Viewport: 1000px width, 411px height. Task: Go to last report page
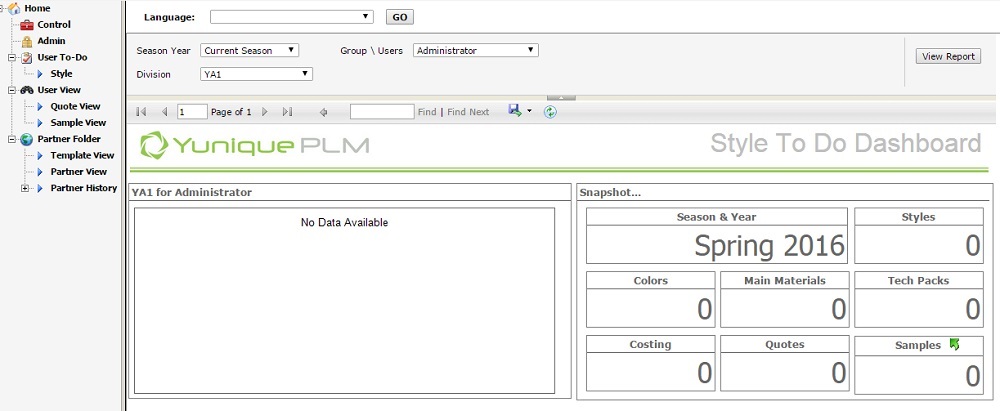287,112
